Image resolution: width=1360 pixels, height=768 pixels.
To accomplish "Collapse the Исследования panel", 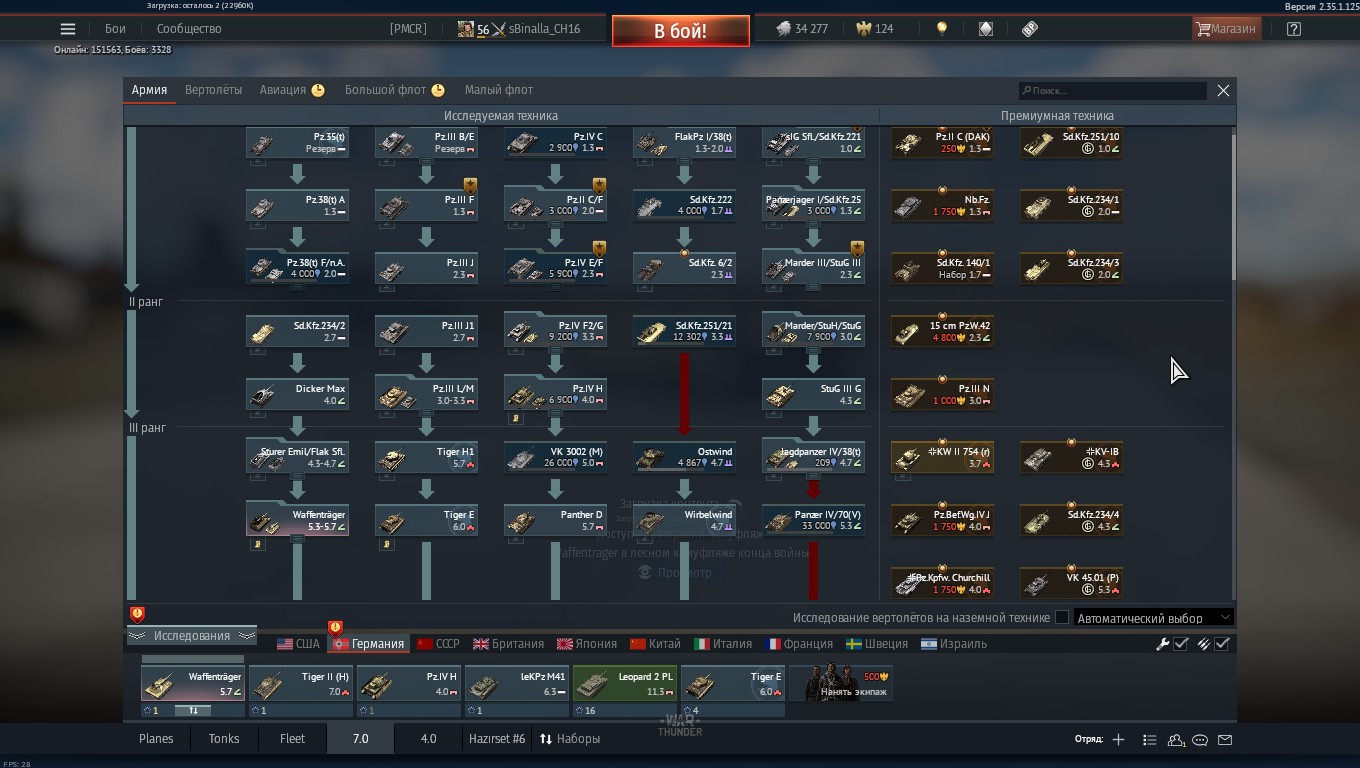I will point(192,636).
